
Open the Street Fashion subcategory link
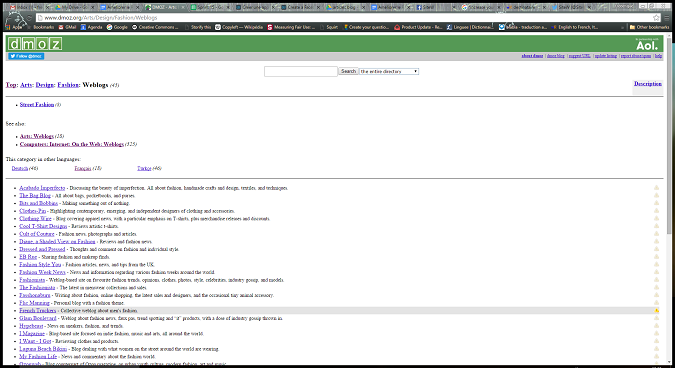coord(37,105)
